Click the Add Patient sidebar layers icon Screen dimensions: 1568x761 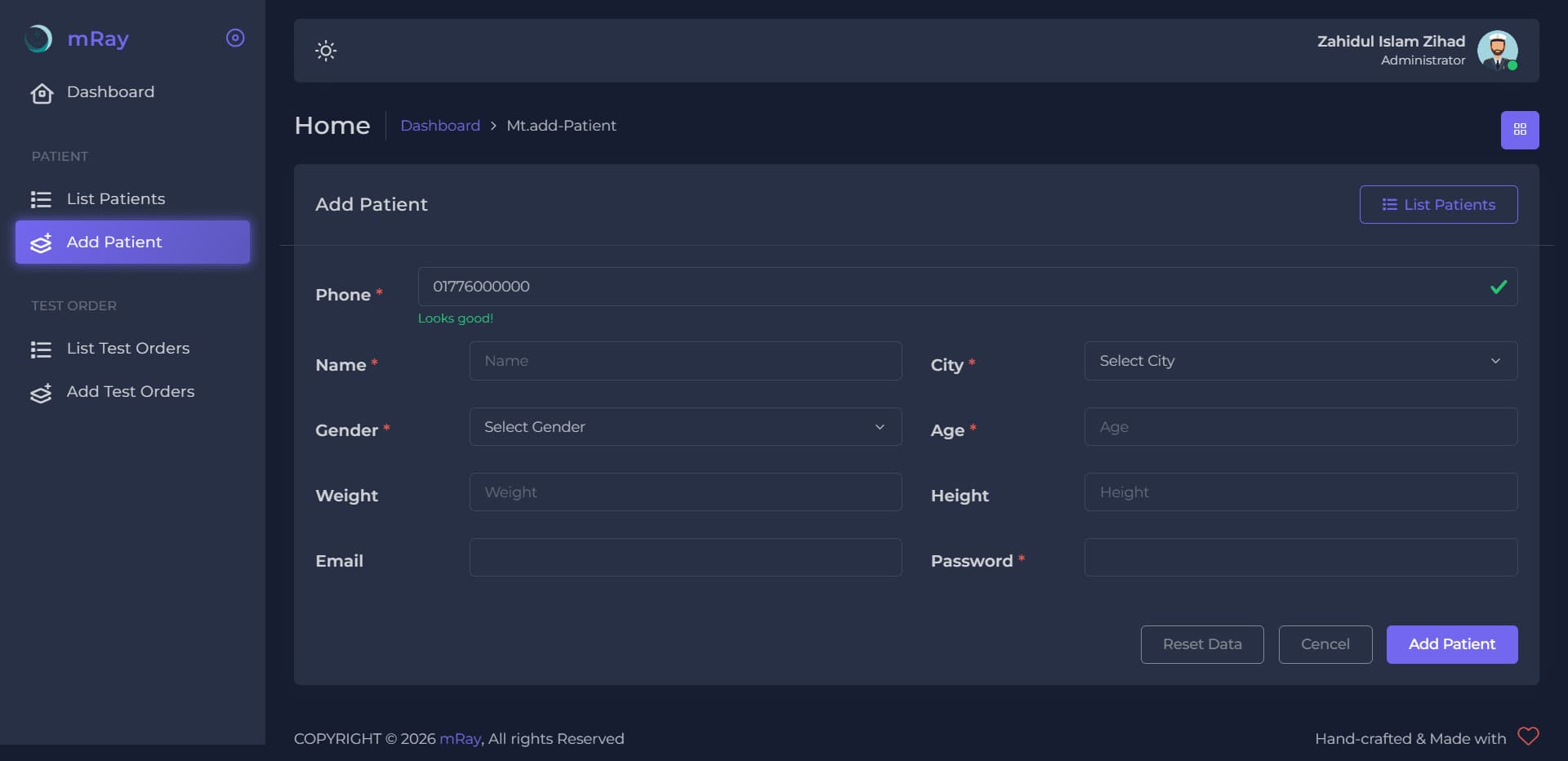[x=41, y=243]
